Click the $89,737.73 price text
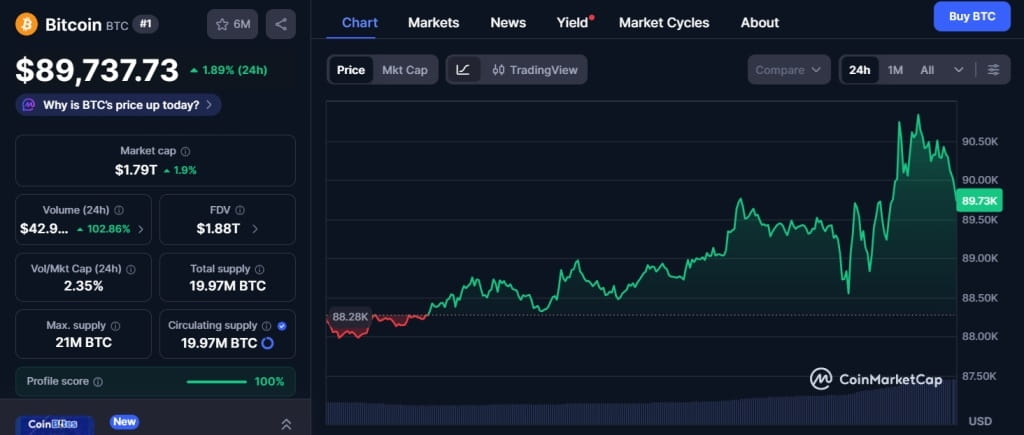The height and width of the screenshot is (435, 1024). 97,71
